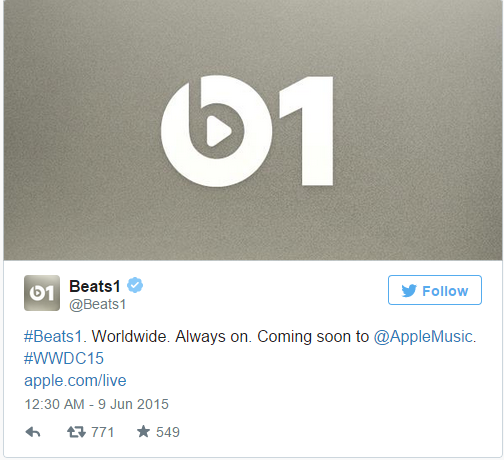Open the Beats1 profile avatar

pos(42,293)
